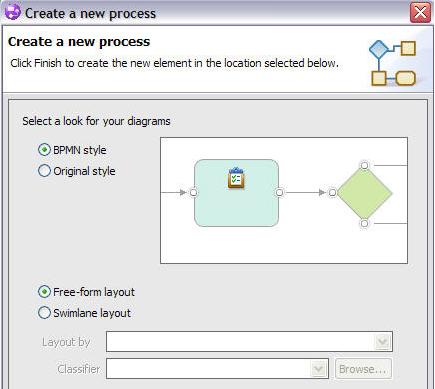Click the process diagram icon in header
The width and height of the screenshot is (435, 389).
(392, 63)
